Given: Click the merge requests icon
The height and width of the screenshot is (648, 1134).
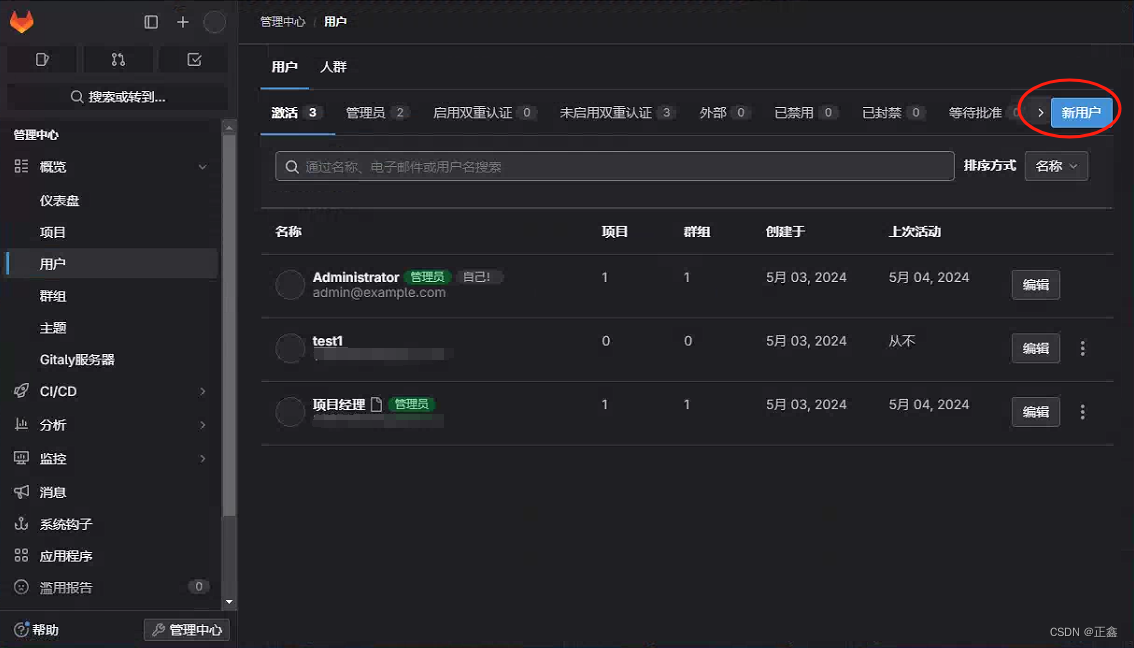Looking at the screenshot, I should click(117, 60).
